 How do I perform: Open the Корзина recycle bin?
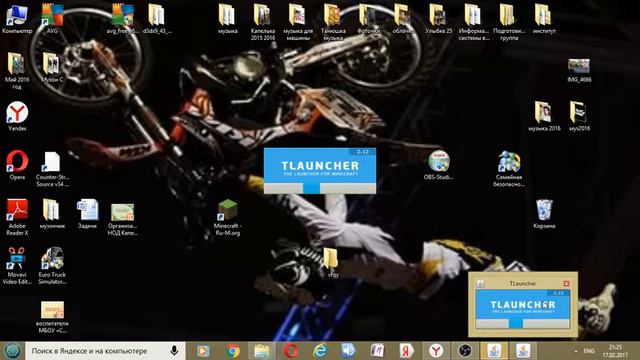[544, 213]
